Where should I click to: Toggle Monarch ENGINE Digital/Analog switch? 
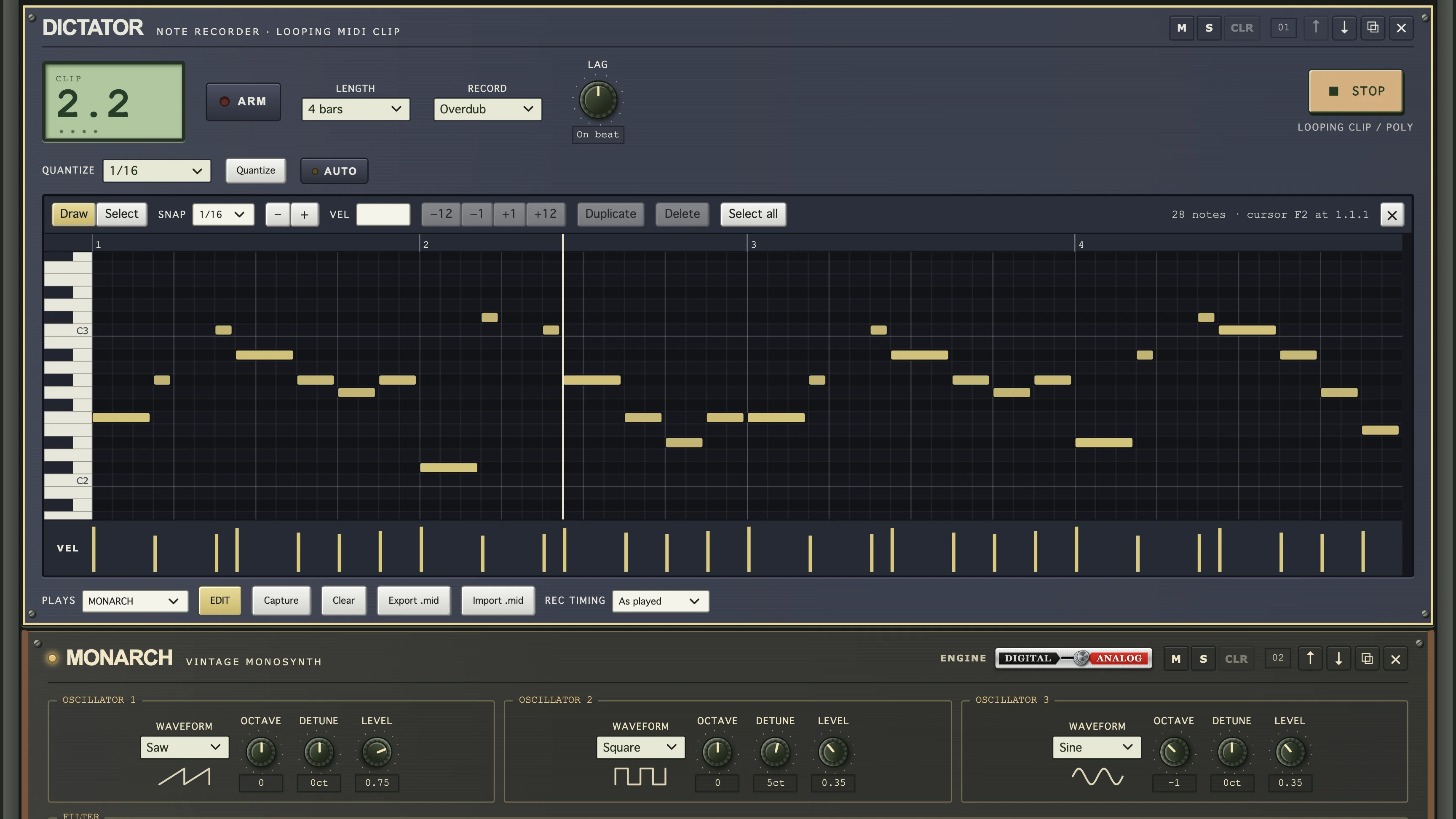[1073, 658]
